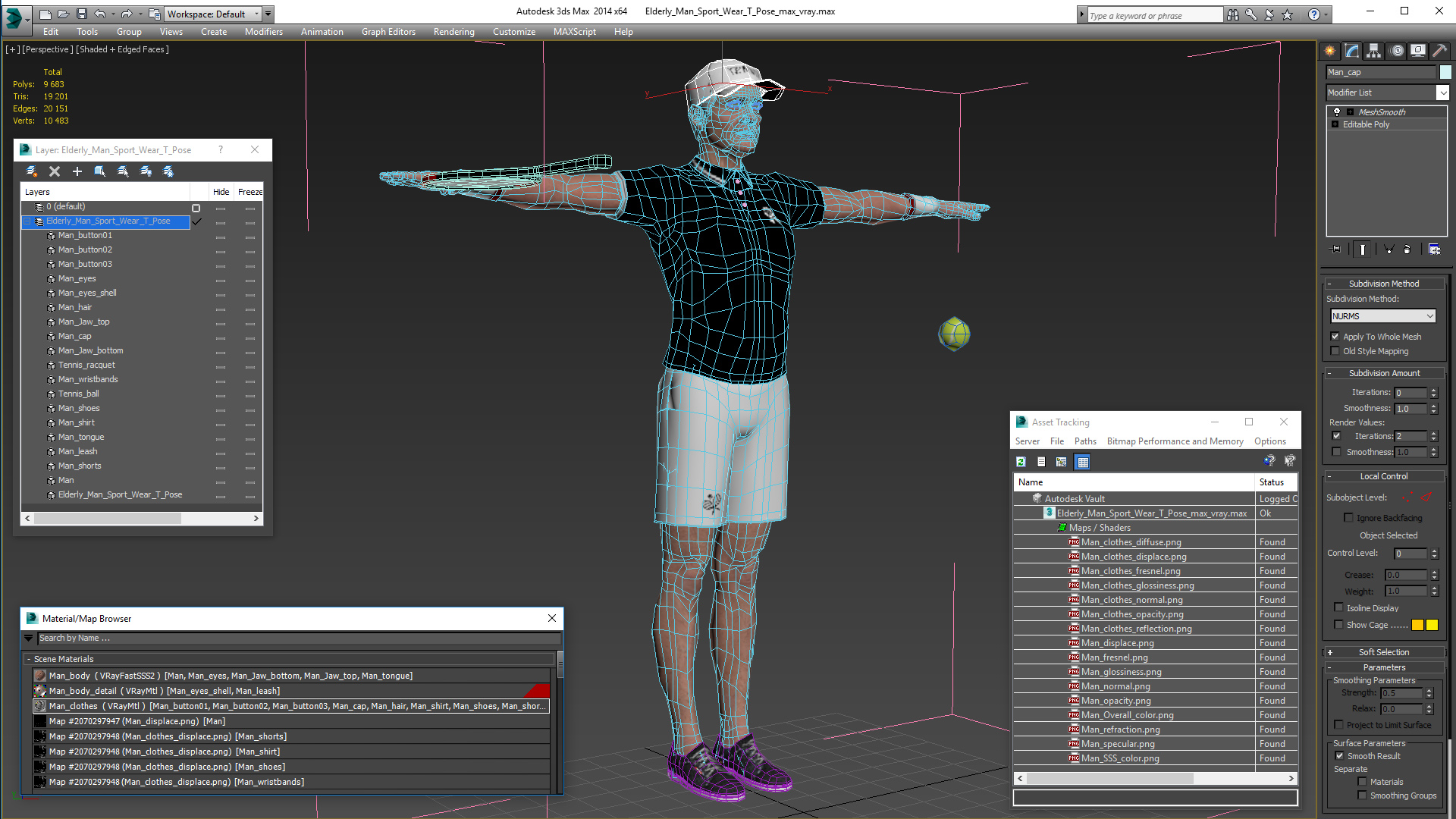Collapse Elderly_Man_Sport_Wear_T_Pose layer tree
The height and width of the screenshot is (819, 1456).
point(28,221)
